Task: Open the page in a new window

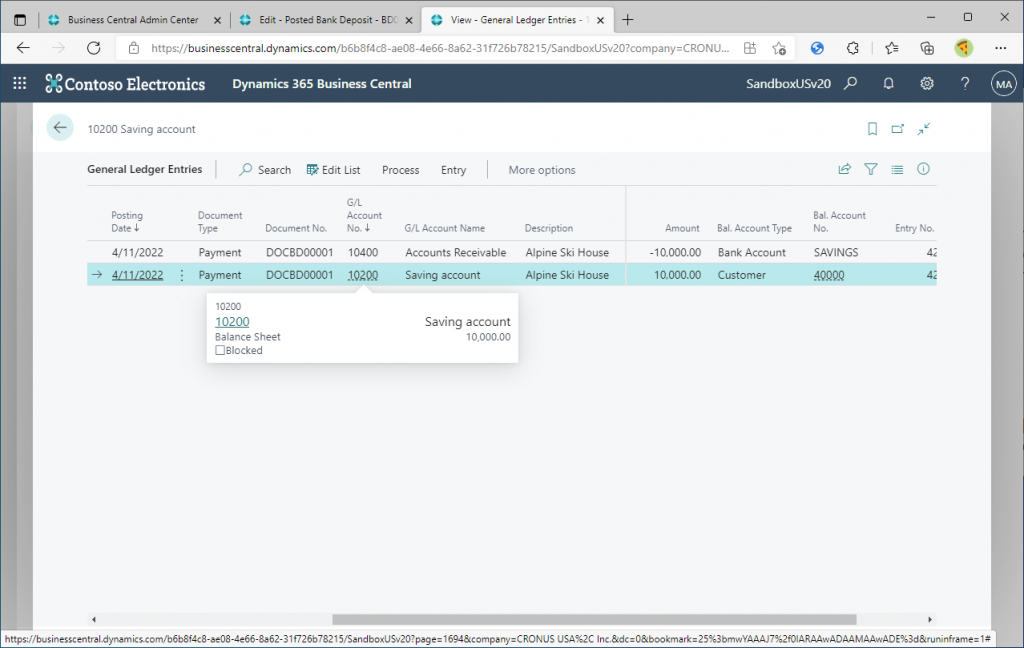Action: click(x=898, y=129)
